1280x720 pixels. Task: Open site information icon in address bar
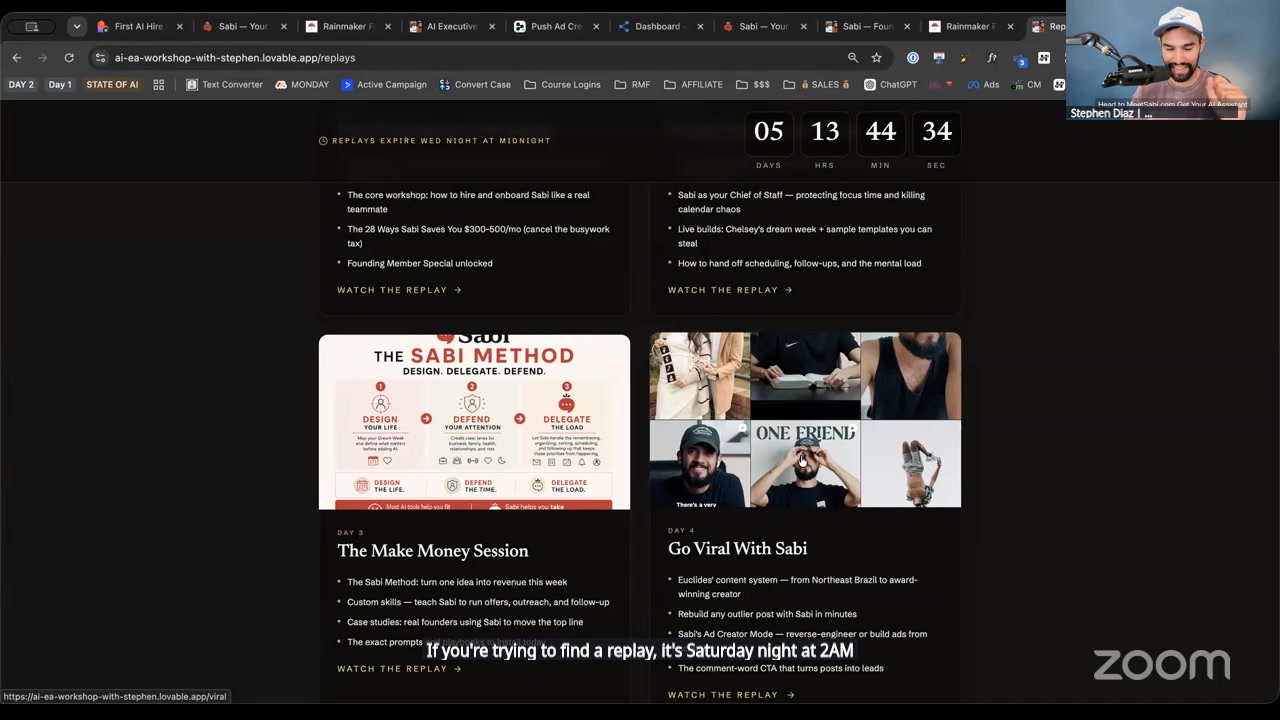click(100, 58)
